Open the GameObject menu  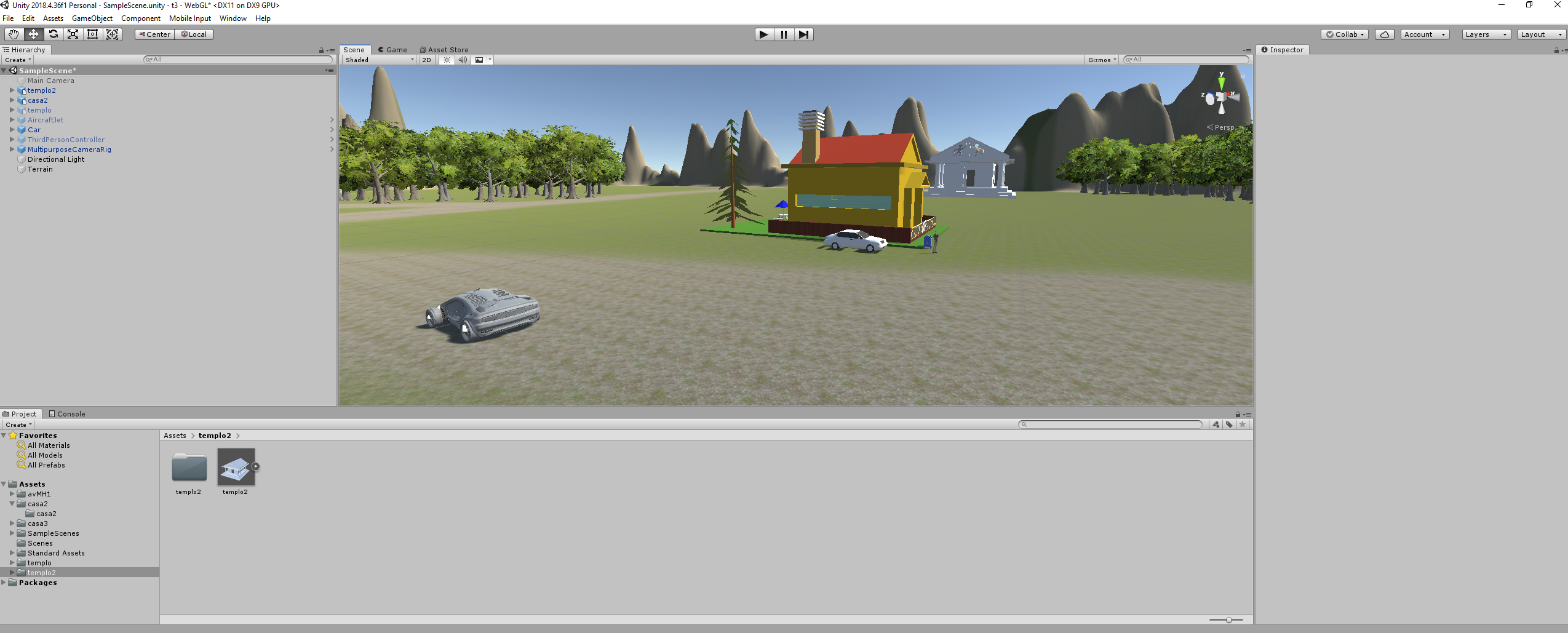point(92,18)
